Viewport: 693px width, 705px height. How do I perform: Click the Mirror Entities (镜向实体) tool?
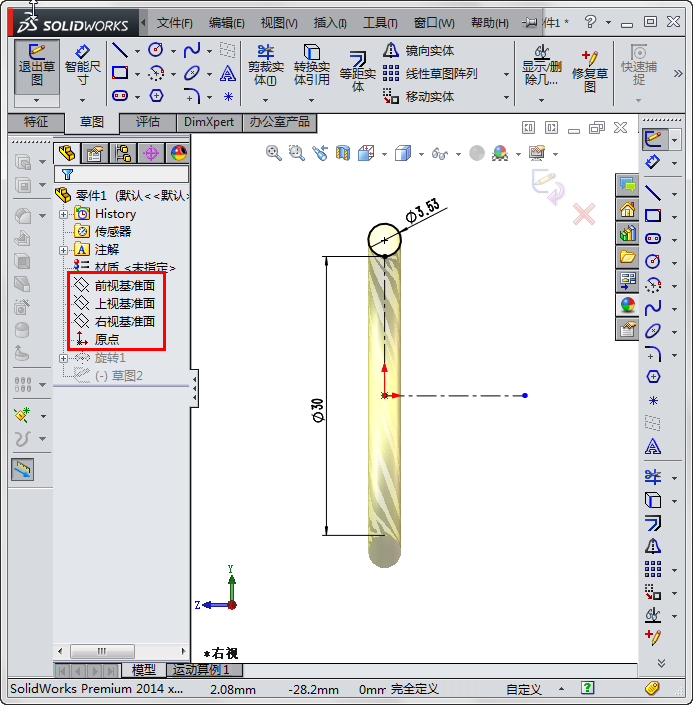point(419,51)
